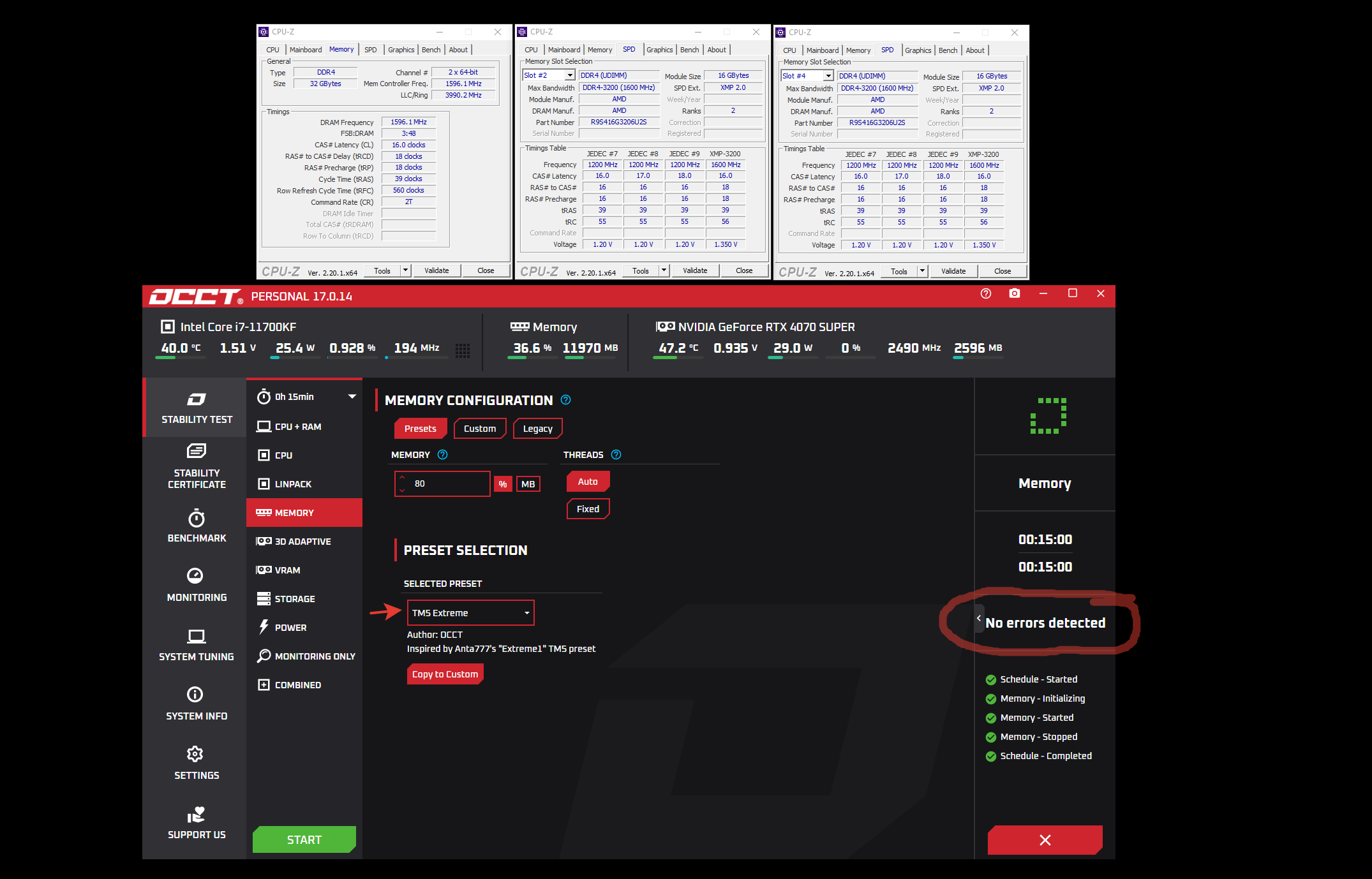The height and width of the screenshot is (879, 1372).
Task: Open the Slot #2 memory slot dropdown
Action: 549,75
